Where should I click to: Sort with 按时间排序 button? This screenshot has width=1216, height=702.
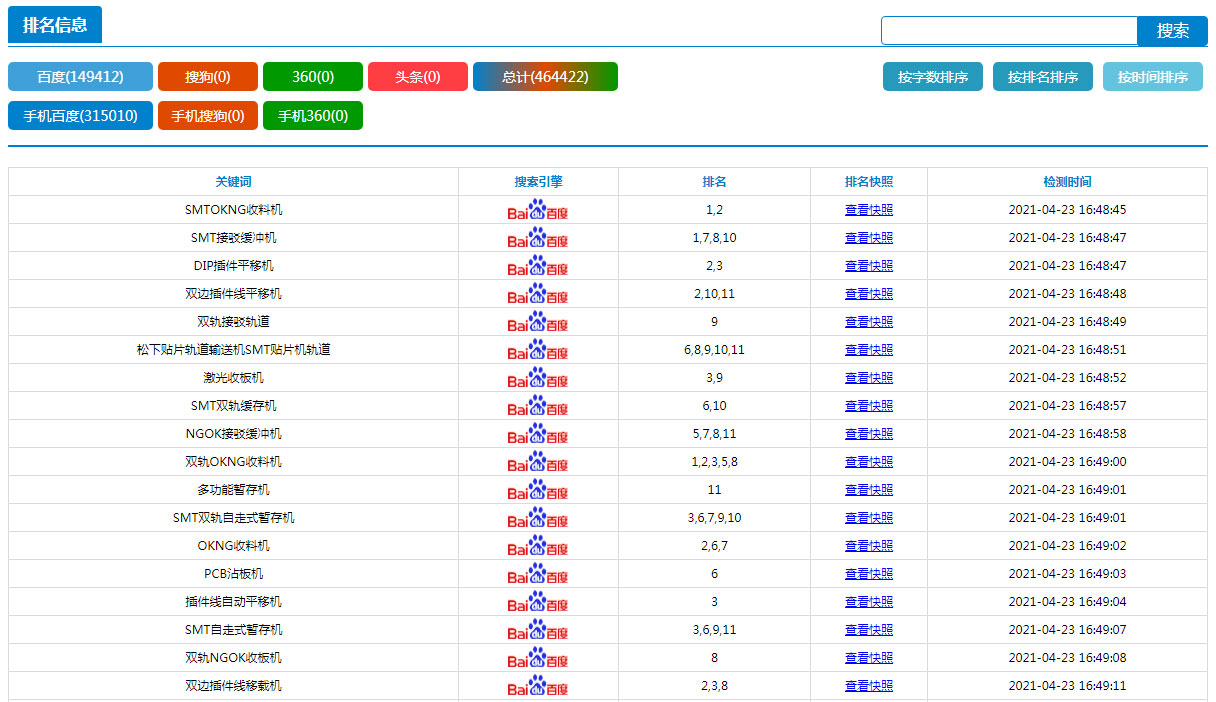click(x=1153, y=77)
